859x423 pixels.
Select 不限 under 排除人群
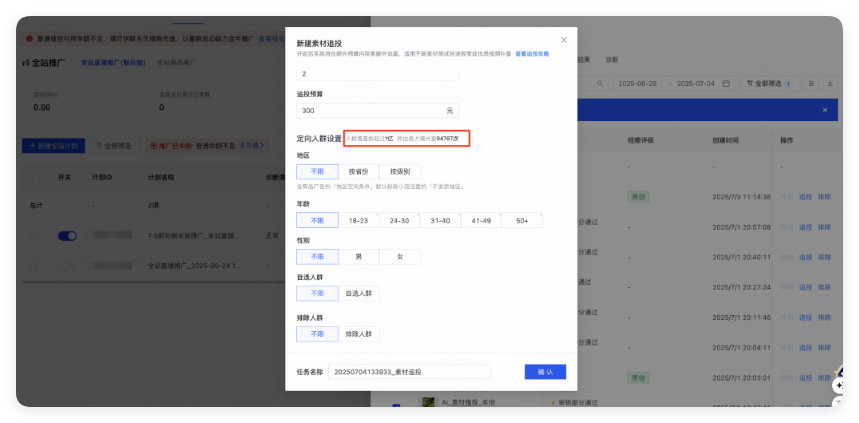coord(317,334)
